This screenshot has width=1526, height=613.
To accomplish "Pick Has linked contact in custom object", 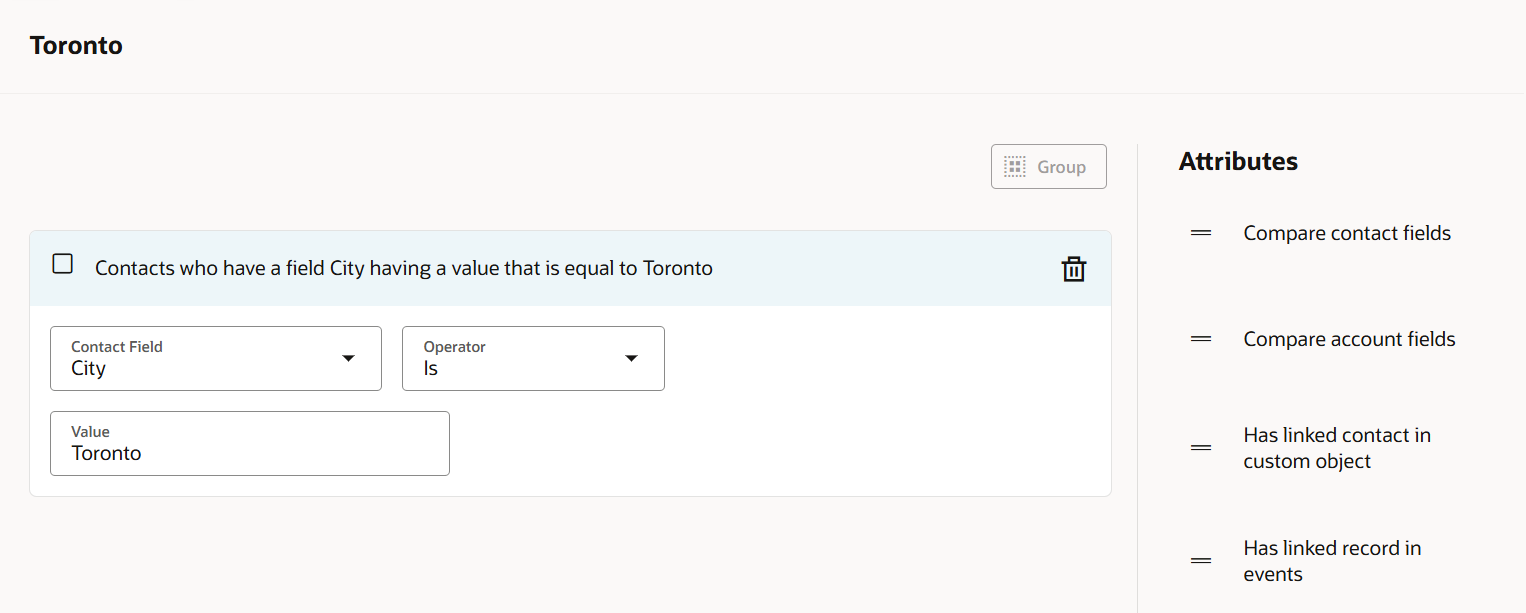I will pyautogui.click(x=1337, y=448).
